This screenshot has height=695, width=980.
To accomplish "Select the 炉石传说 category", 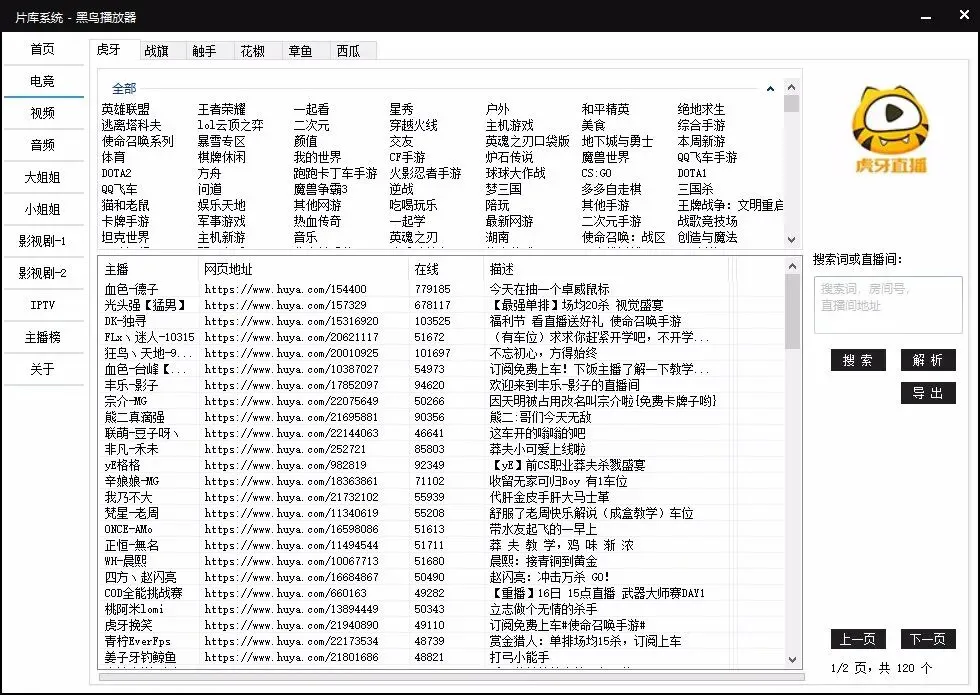I will click(509, 157).
